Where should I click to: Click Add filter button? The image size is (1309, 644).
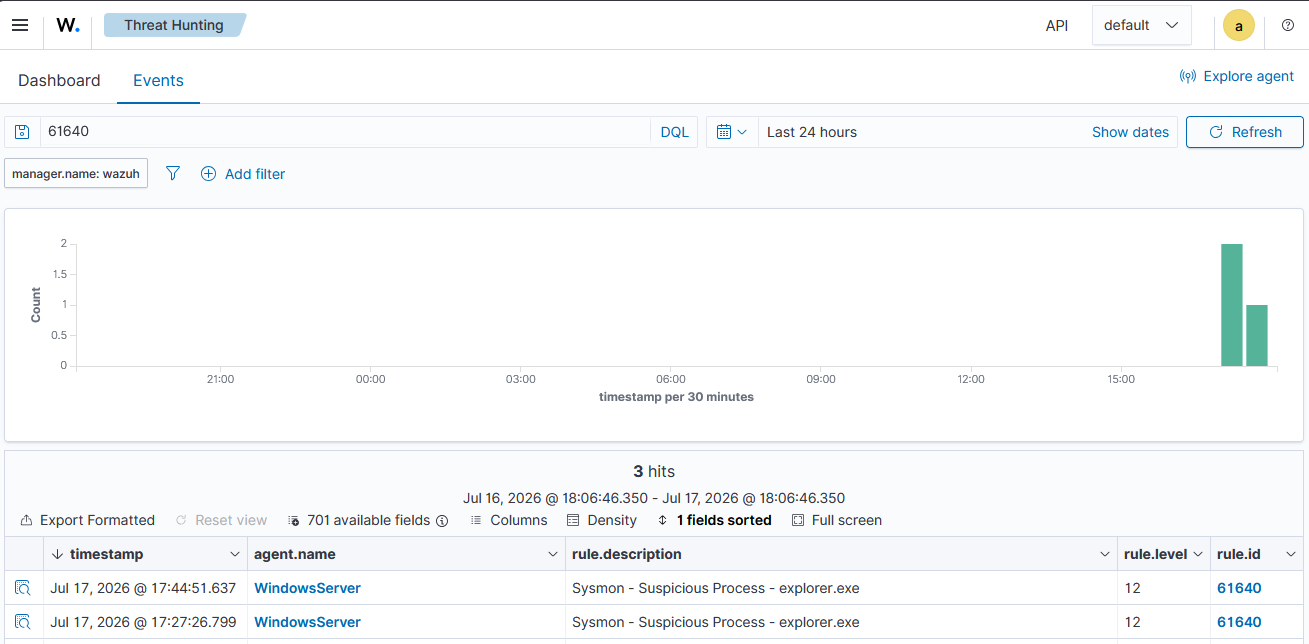[x=243, y=174]
